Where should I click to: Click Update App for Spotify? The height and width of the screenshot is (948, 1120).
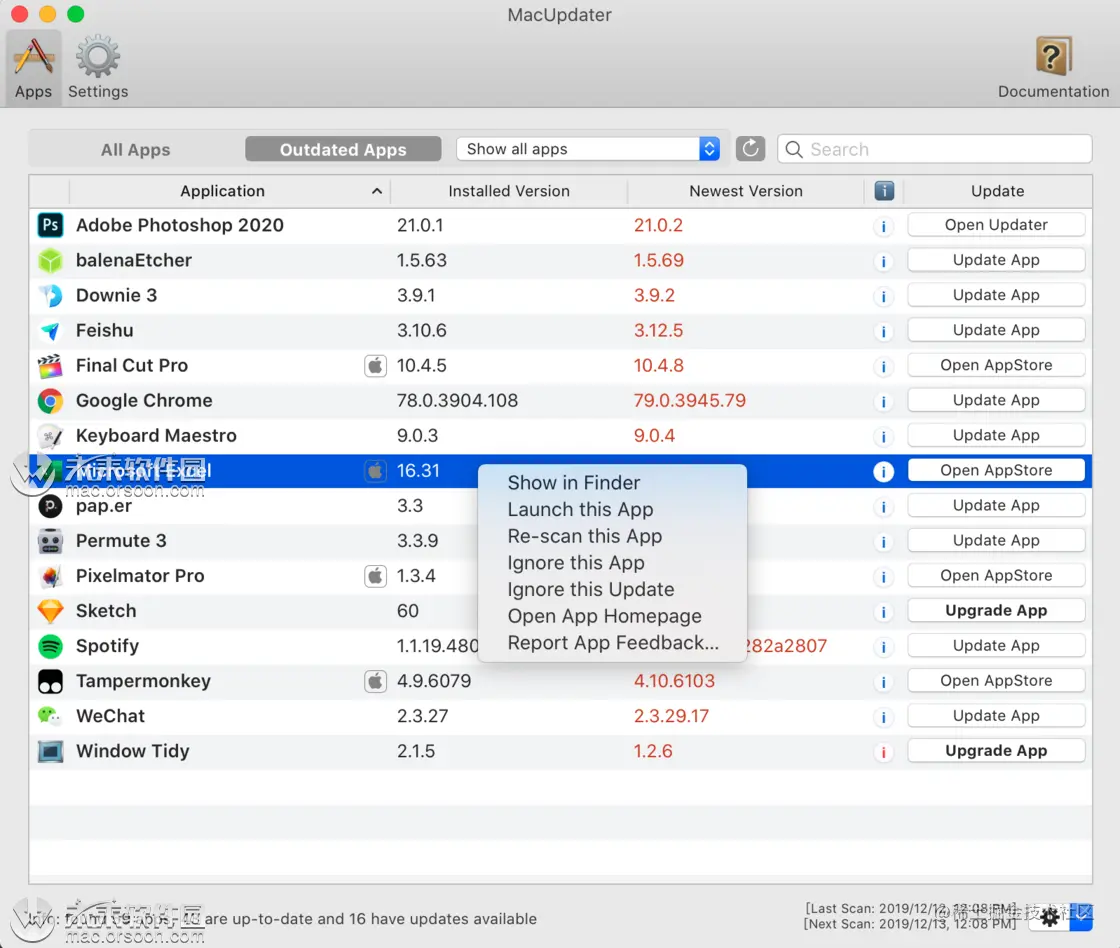click(x=996, y=646)
